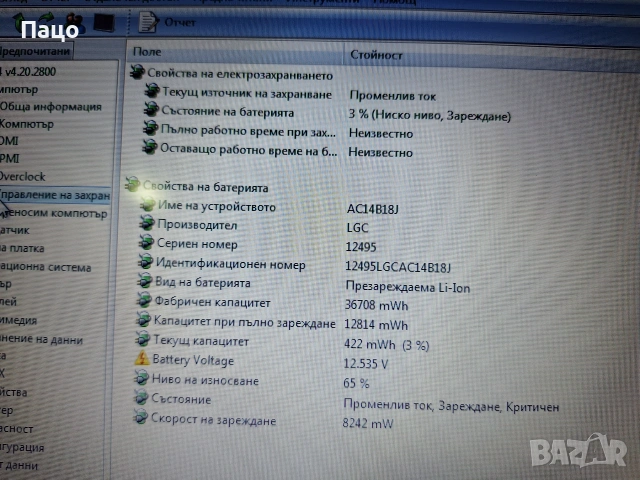Select the '3 % (Ниско ниво, Зареждане)' value
The image size is (640, 480).
coord(429,116)
